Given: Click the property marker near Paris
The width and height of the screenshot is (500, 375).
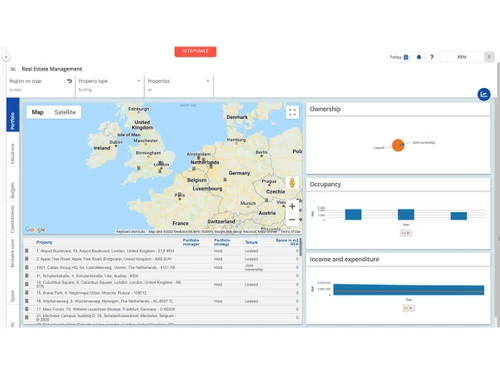Looking at the screenshot, I should [180, 194].
